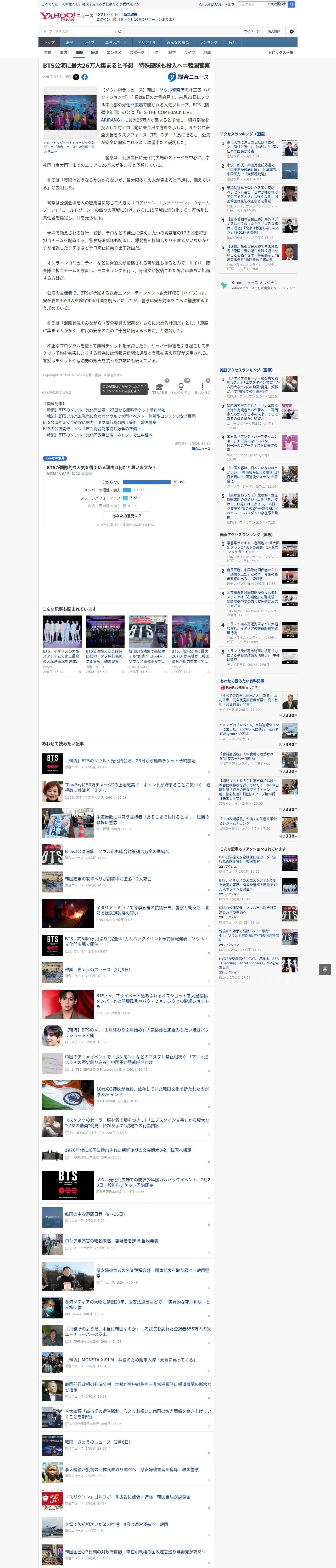Click the 12.9% メンバーの個性・魅力 poll bar
336x1568 pixels.
pyautogui.click(x=127, y=490)
